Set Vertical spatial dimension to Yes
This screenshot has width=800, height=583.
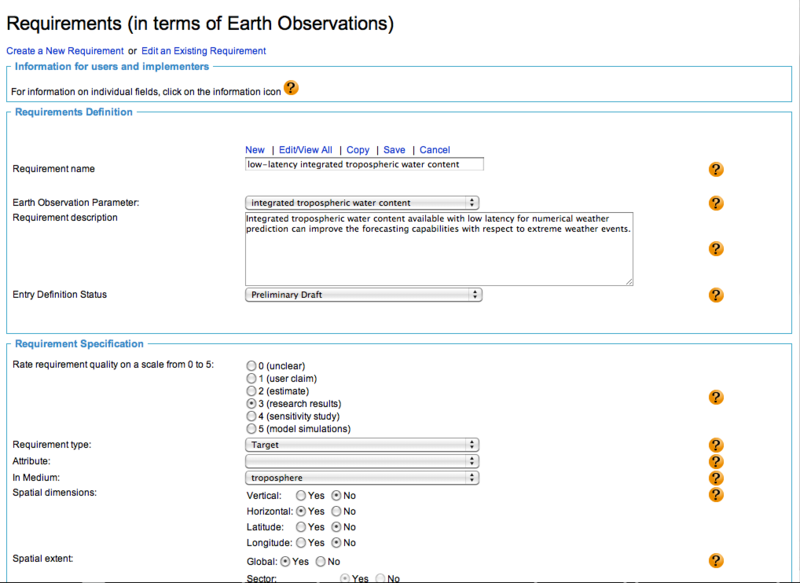[x=301, y=495]
